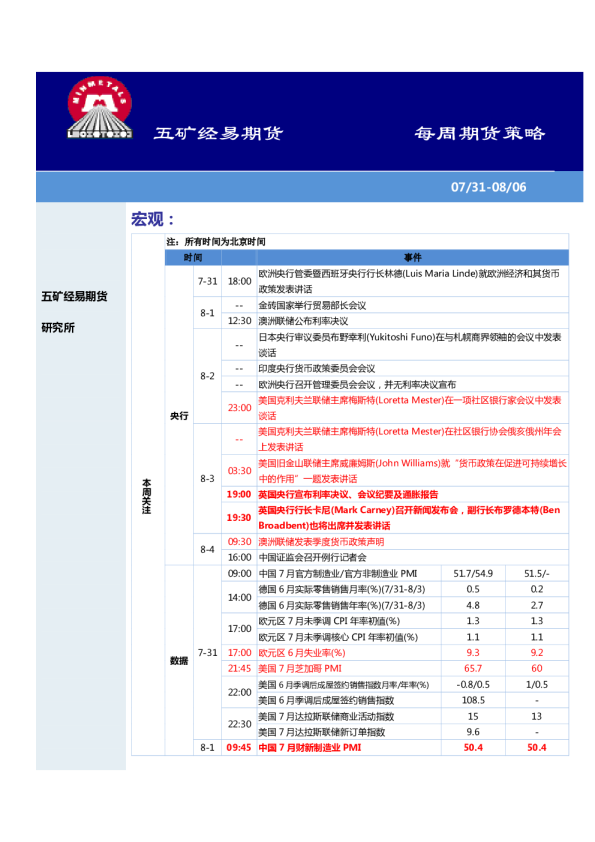Select the 22:30 time cell
The image size is (595, 842).
(240, 724)
